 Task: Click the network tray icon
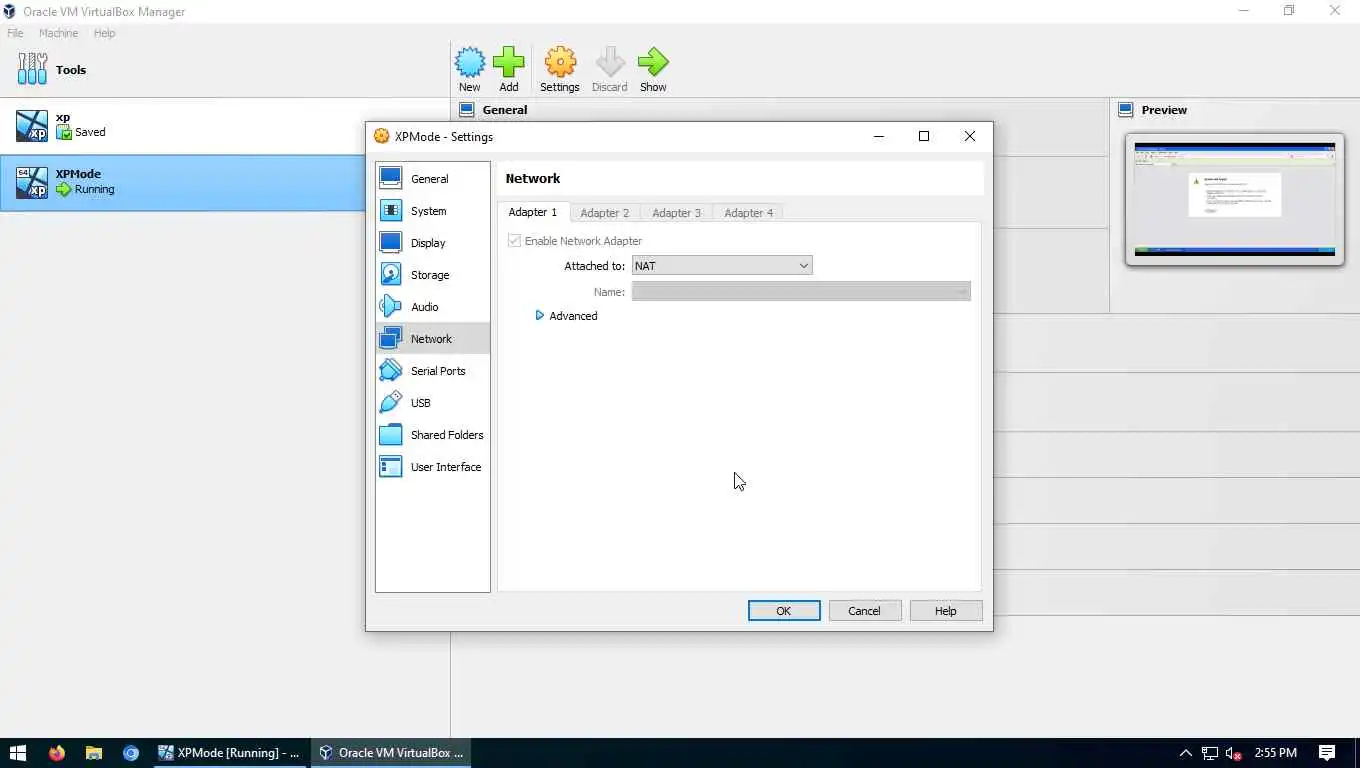pyautogui.click(x=1210, y=753)
